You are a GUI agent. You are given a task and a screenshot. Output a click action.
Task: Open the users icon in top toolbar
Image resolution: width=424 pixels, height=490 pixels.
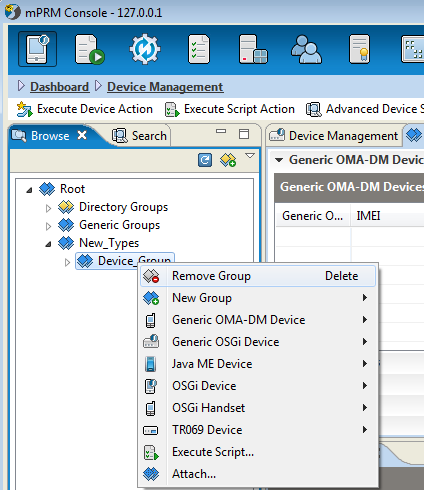pos(306,49)
